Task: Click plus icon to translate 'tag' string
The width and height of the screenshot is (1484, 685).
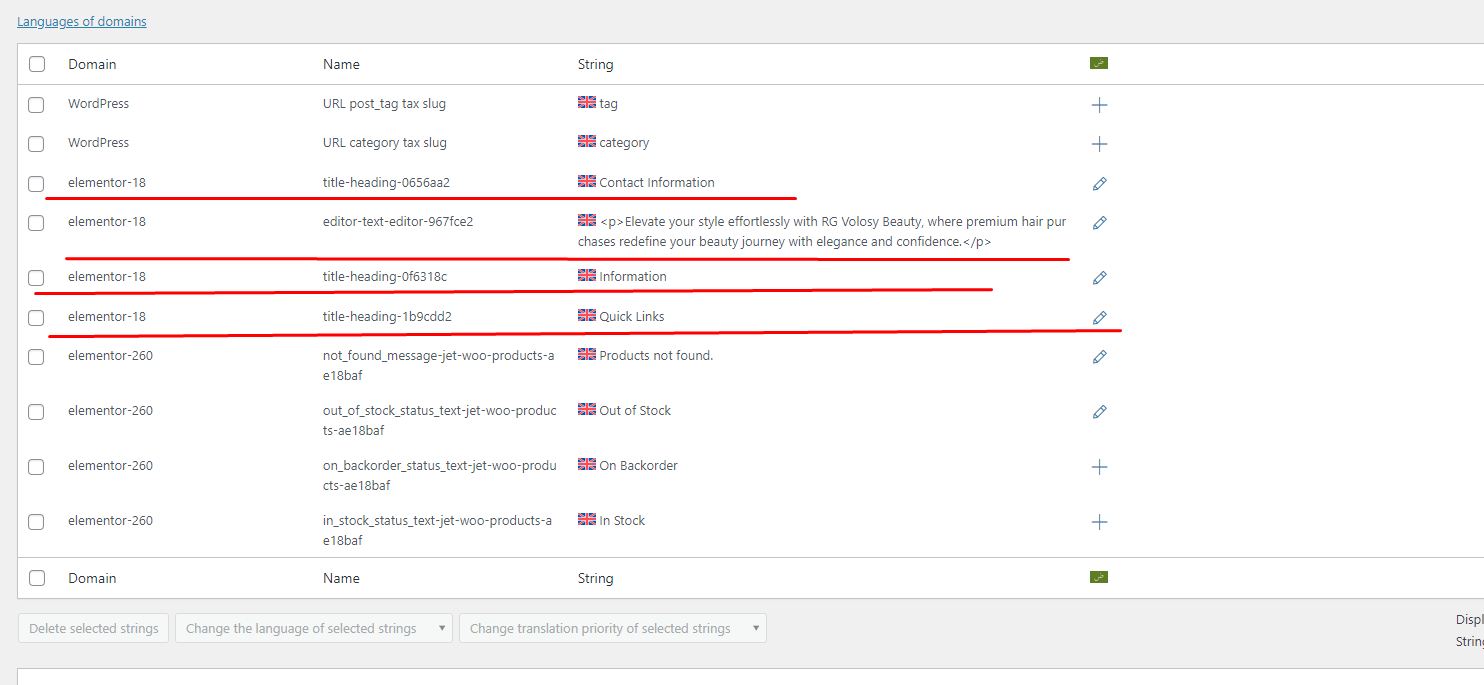Action: pyautogui.click(x=1099, y=105)
